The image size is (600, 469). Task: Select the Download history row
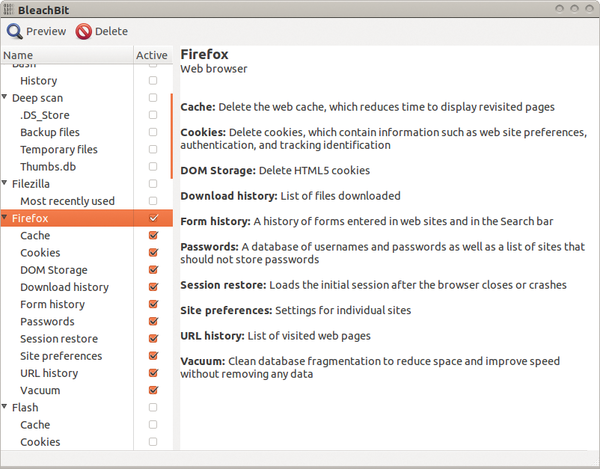click(86, 287)
